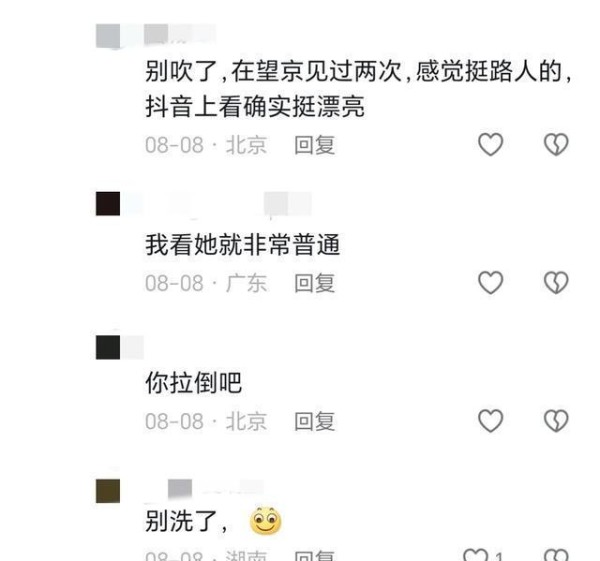
Task: Reply to the 别吹了 comment from 北京
Action: click(x=315, y=145)
